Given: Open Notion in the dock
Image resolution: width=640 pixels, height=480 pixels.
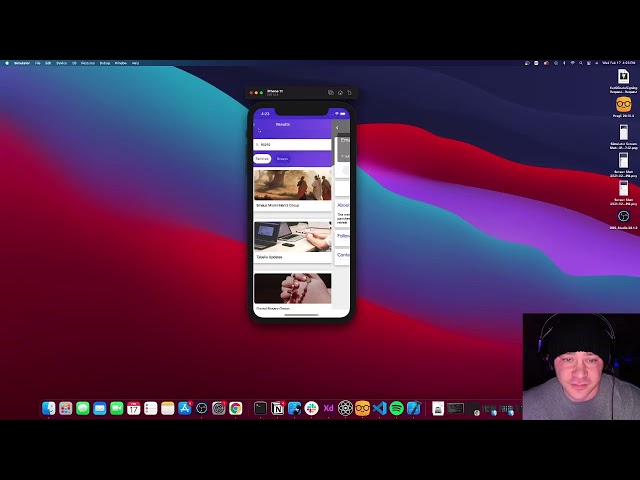Looking at the screenshot, I should pos(278,408).
